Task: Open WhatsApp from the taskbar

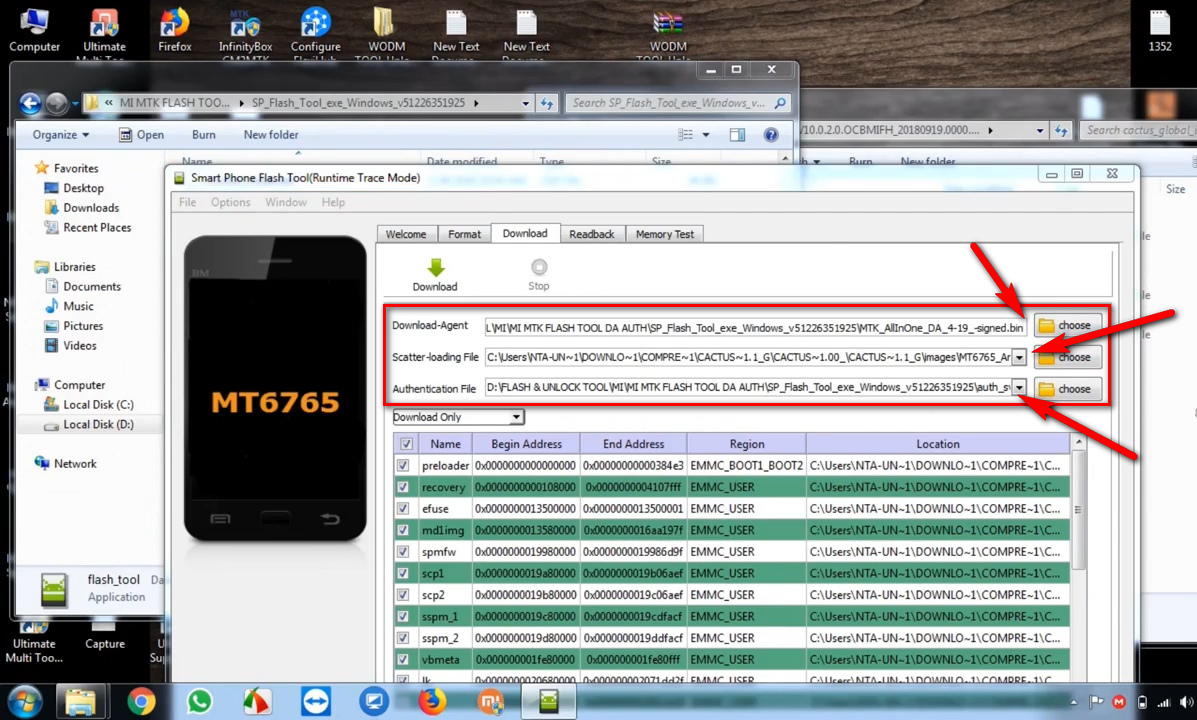Action: tap(199, 702)
